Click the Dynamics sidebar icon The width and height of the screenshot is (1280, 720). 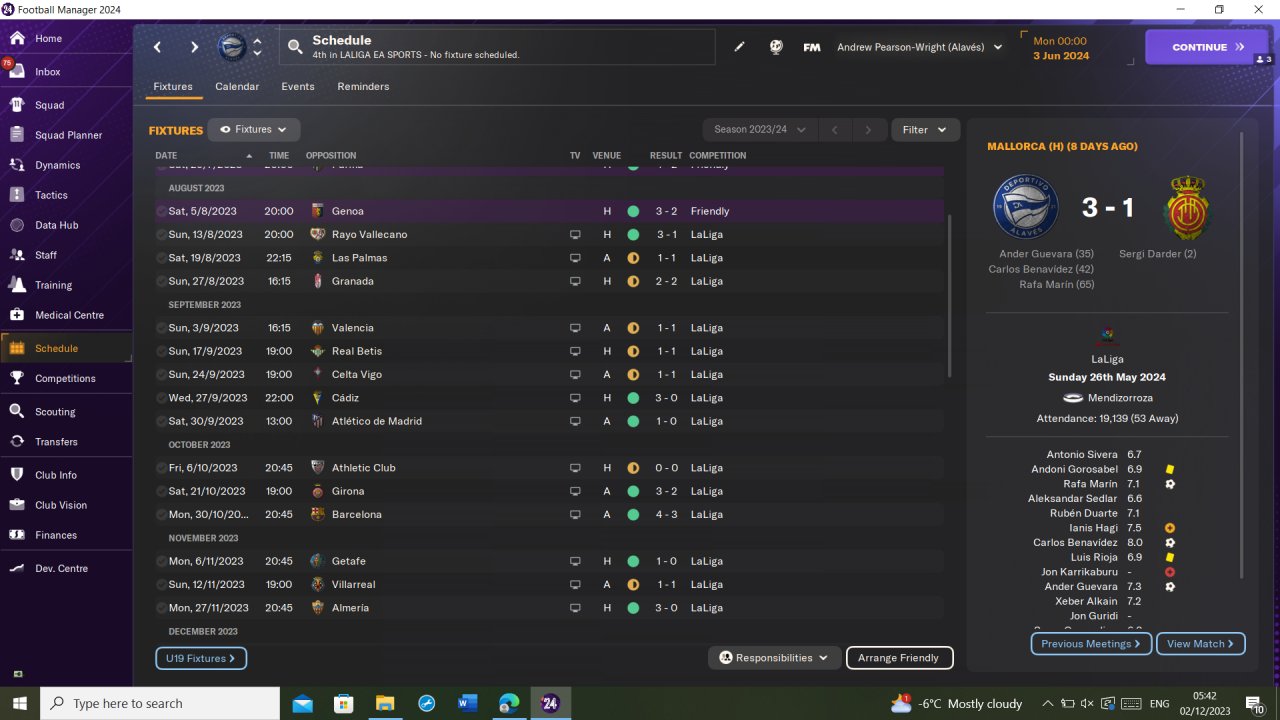pyautogui.click(x=17, y=165)
